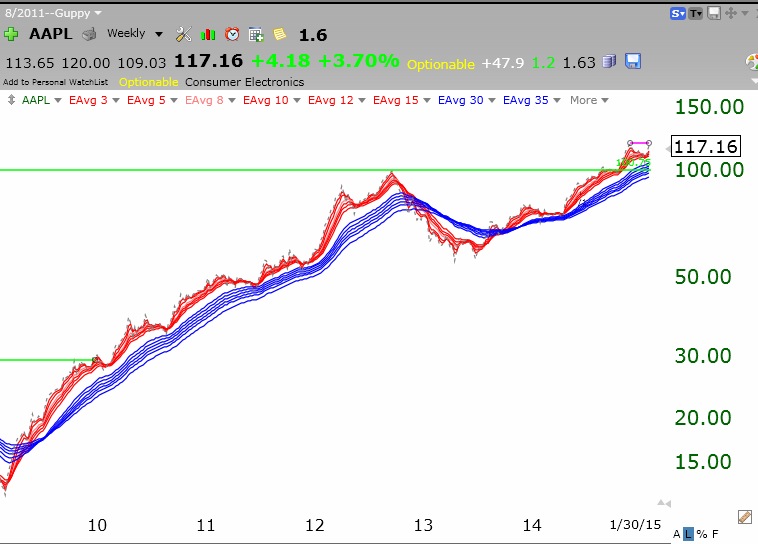Click the bold 1.6 value
Viewport: 758px width, 544px height.
tap(313, 35)
